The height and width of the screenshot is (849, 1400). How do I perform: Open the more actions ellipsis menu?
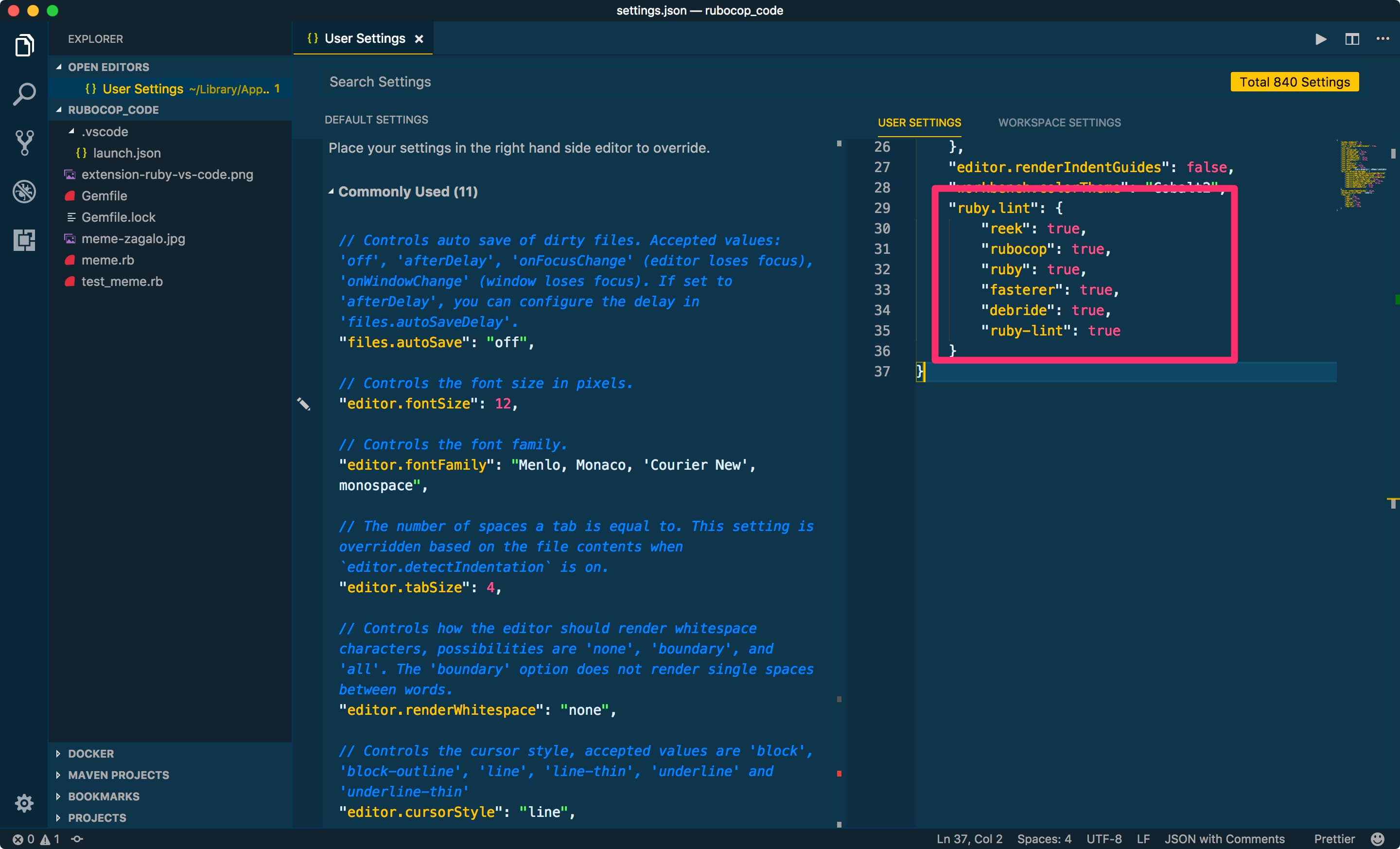point(1382,38)
